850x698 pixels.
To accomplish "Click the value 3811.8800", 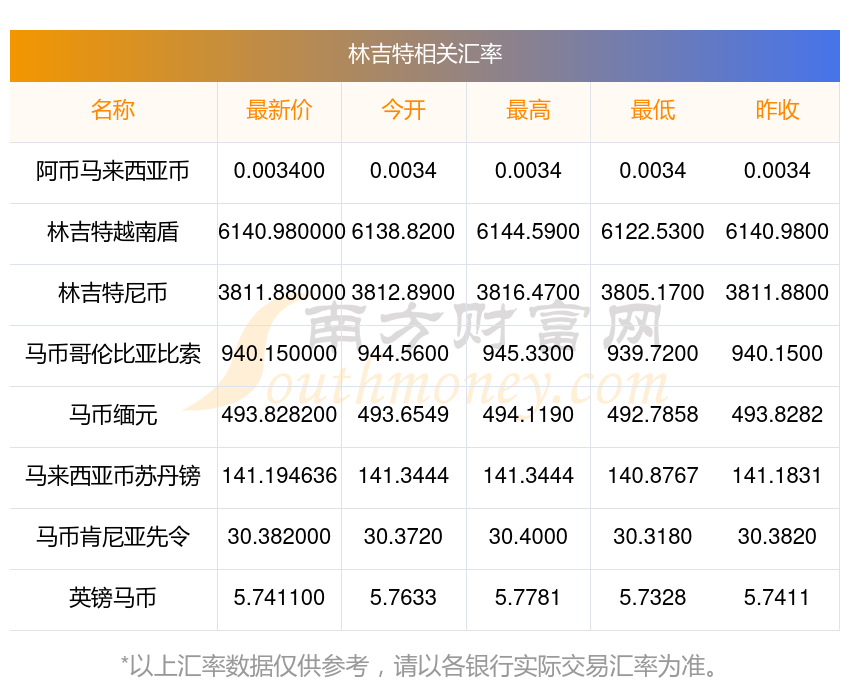I will pyautogui.click(x=777, y=293).
